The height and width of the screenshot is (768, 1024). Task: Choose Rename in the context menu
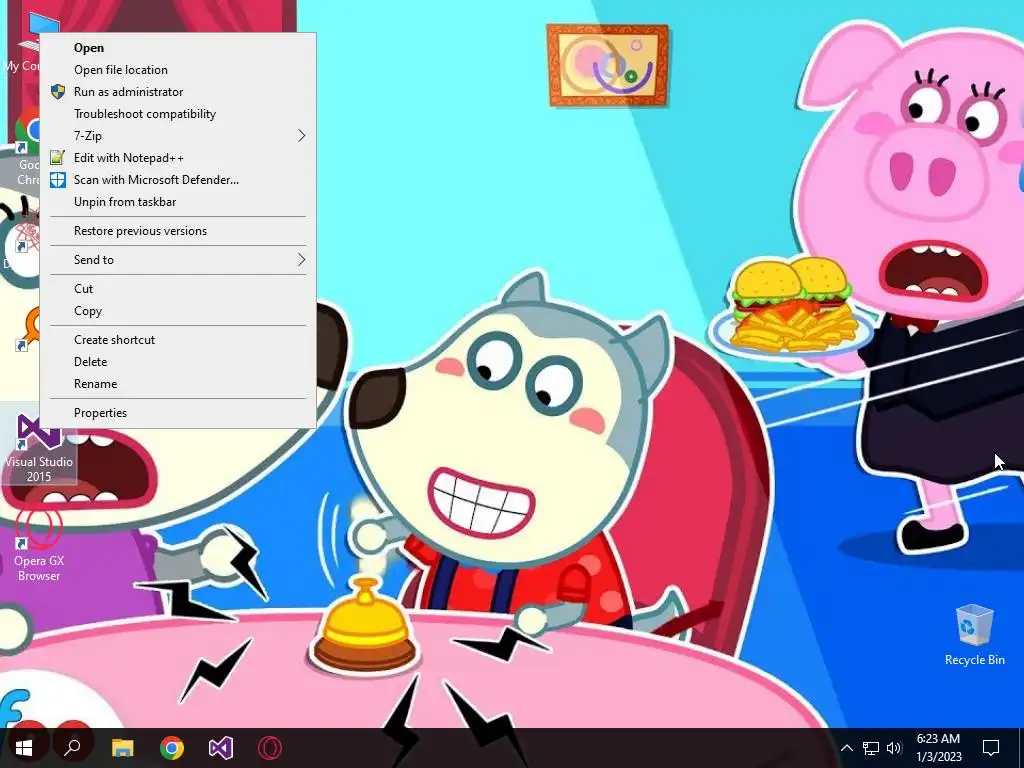(x=178, y=384)
